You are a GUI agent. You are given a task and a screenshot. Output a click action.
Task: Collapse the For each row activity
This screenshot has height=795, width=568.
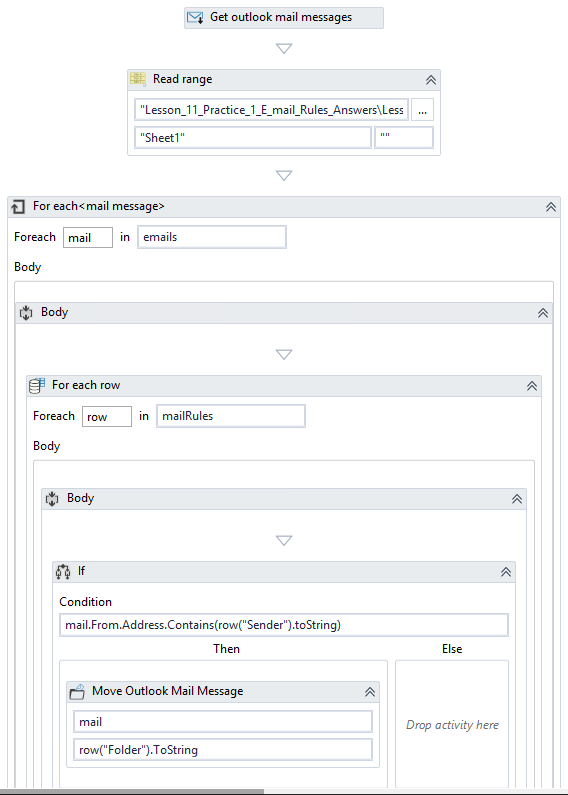tap(531, 386)
